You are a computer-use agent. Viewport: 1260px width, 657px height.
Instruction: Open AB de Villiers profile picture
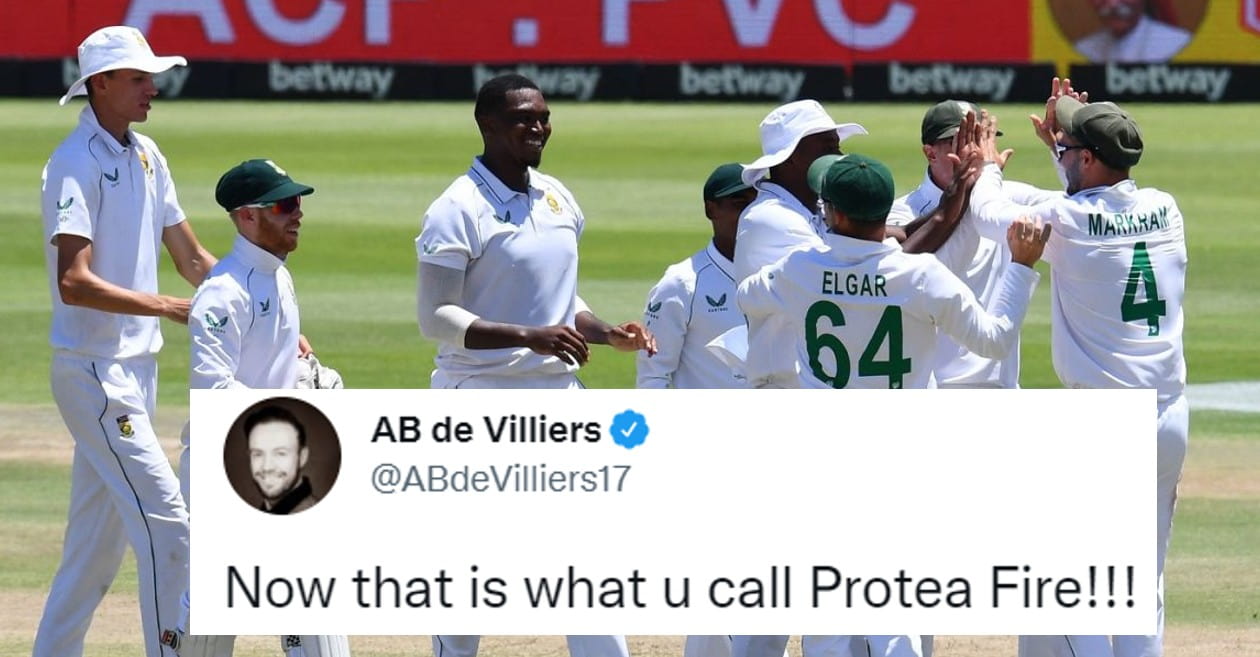click(x=282, y=455)
